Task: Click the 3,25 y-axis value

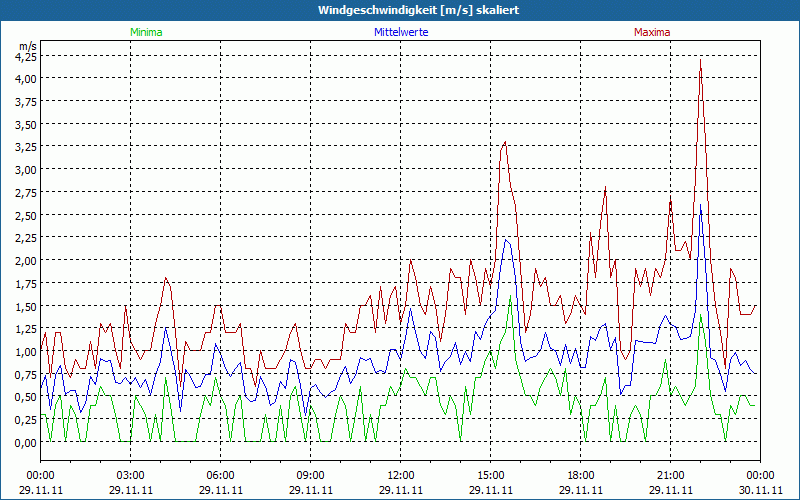Action: (x=26, y=147)
